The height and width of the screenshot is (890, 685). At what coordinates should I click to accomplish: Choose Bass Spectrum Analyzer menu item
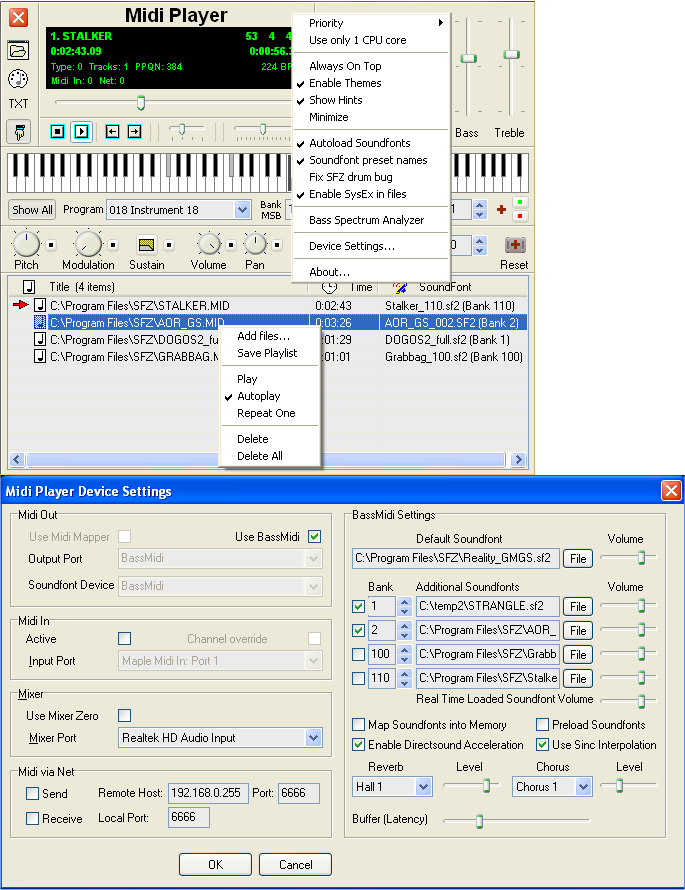(373, 220)
